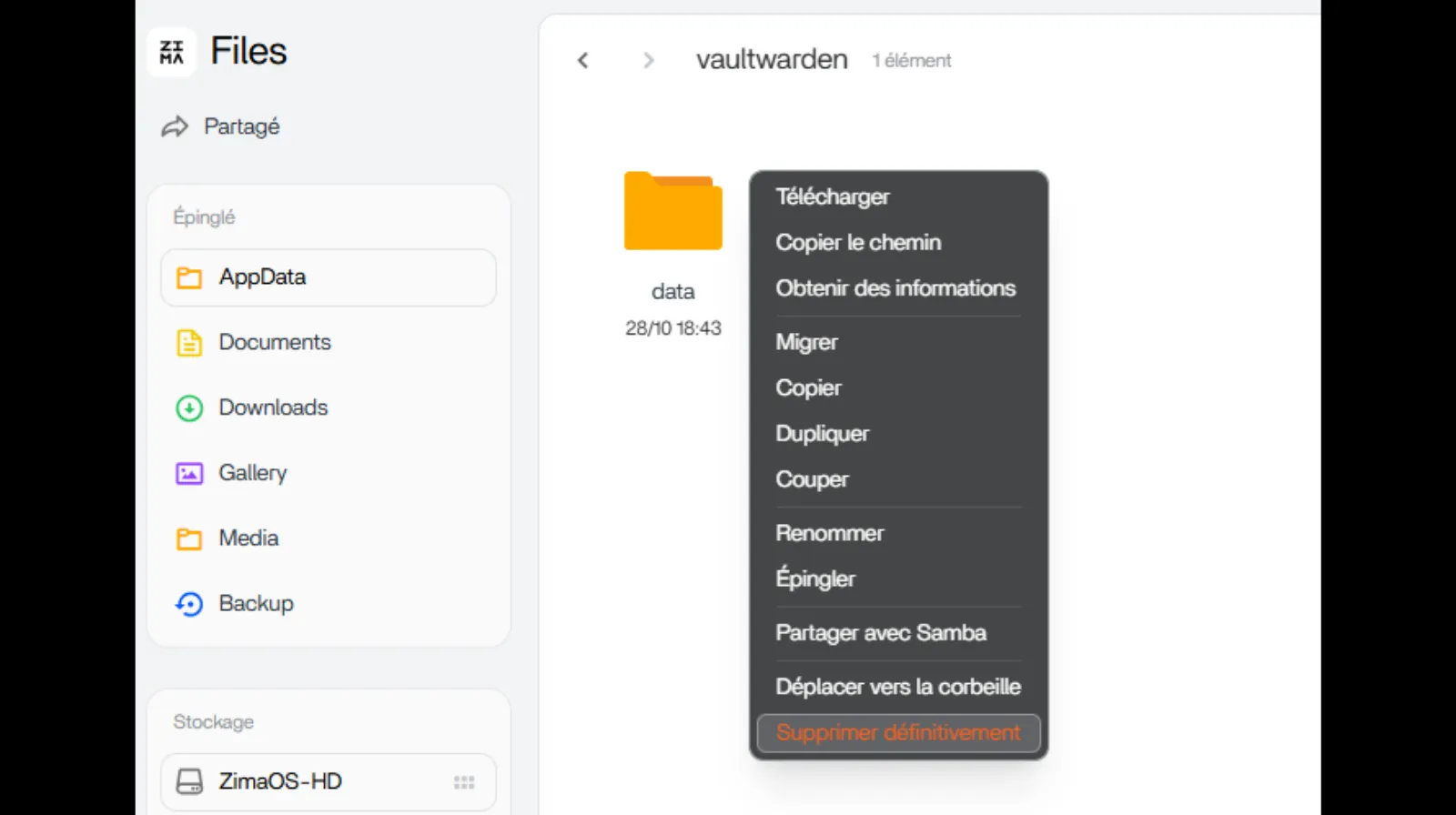This screenshot has height=815, width=1456.
Task: Open the Media pinned folder
Action: (x=248, y=538)
